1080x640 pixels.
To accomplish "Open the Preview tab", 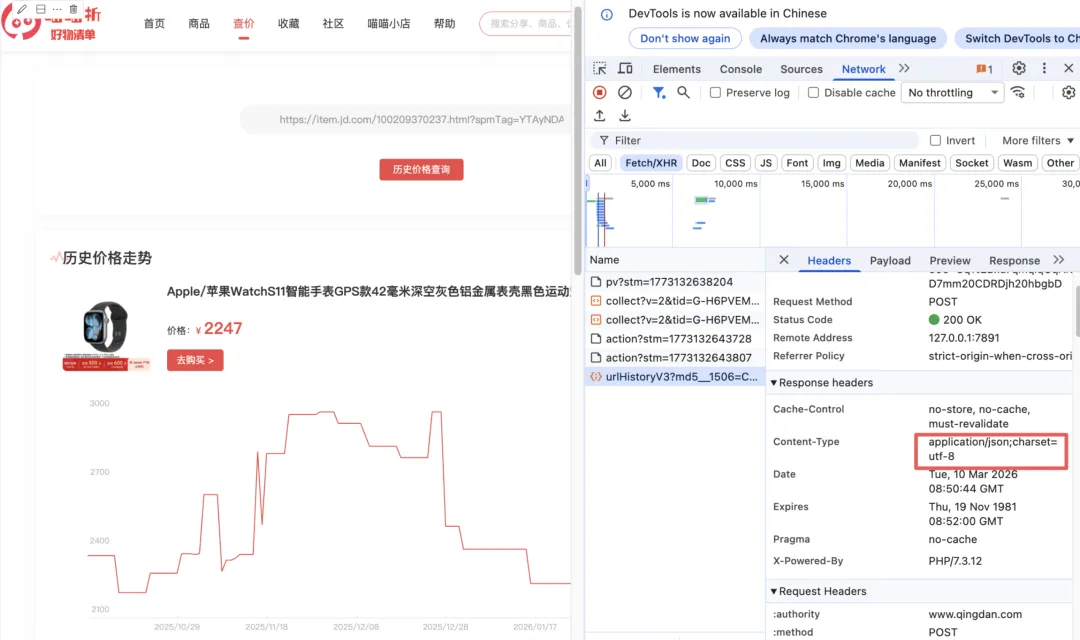I will coord(950,260).
